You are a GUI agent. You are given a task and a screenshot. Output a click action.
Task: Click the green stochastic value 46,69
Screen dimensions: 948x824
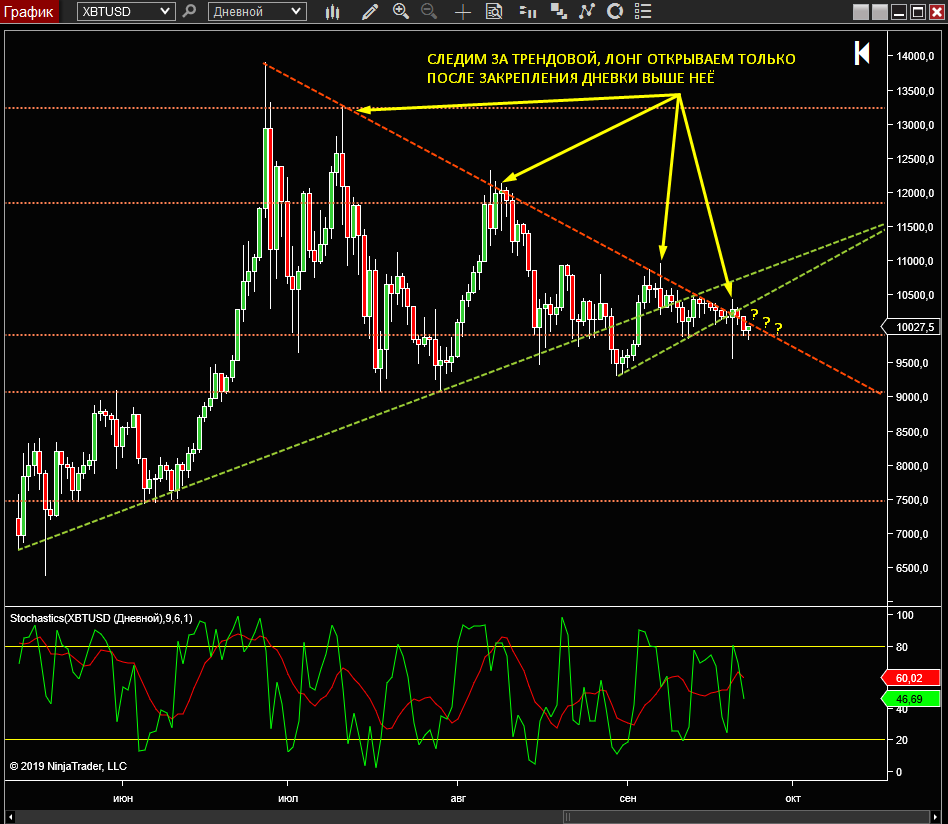coord(911,699)
